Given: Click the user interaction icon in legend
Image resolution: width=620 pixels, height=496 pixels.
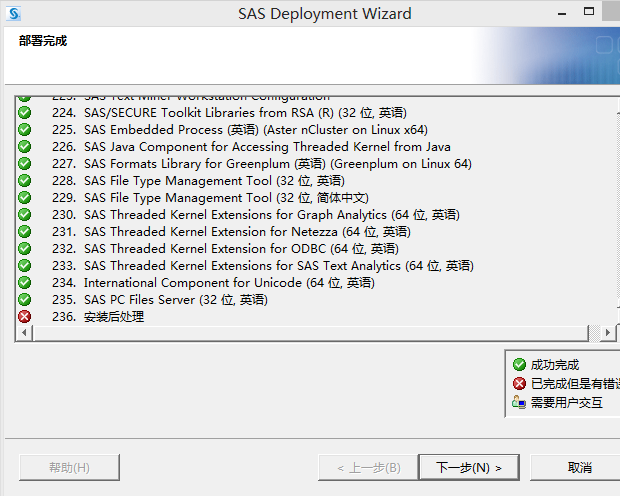Looking at the screenshot, I should coord(519,403).
